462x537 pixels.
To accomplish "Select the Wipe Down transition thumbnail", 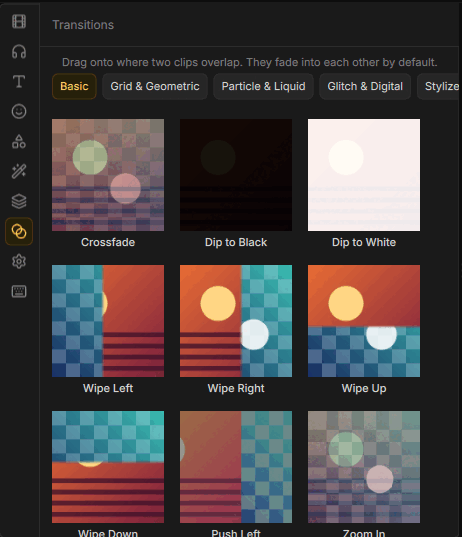I will (x=108, y=467).
